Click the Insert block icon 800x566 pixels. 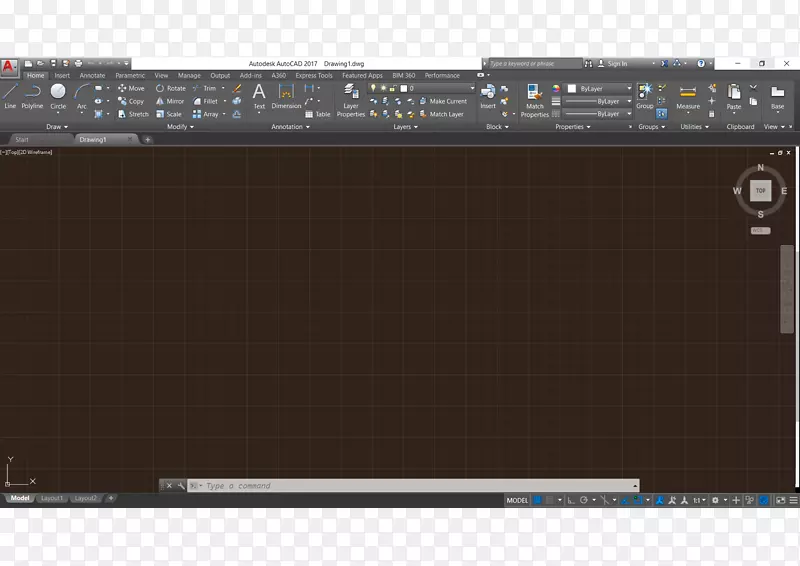488,96
